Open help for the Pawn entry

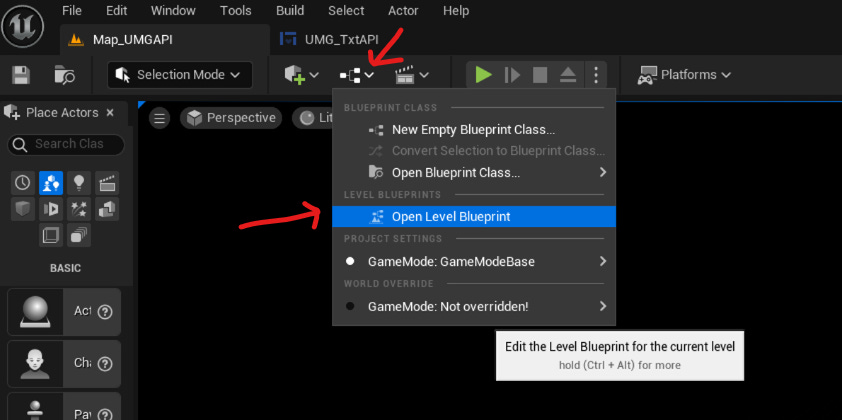105,415
